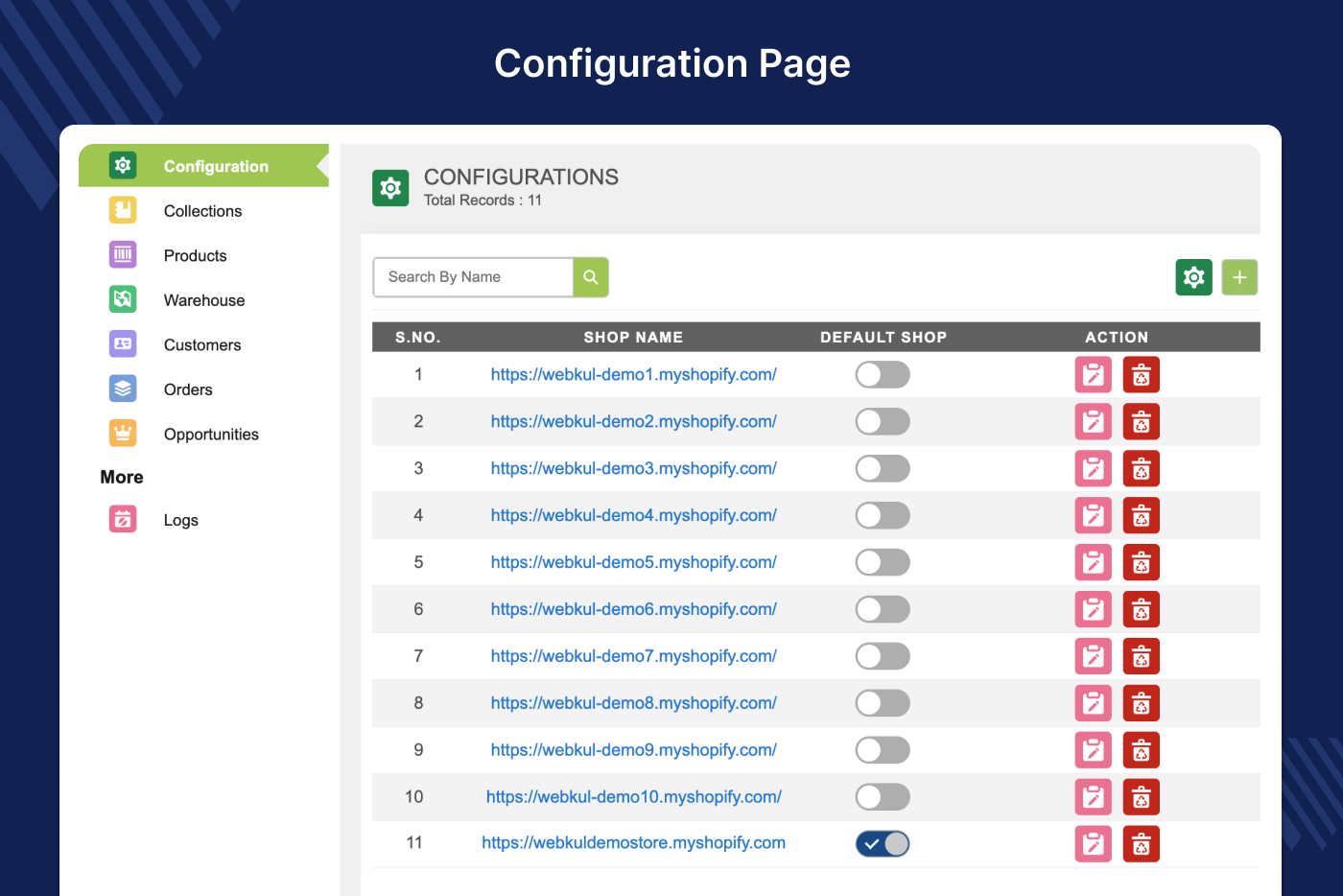Click the Logs icon under More
This screenshot has height=896, width=1343.
[x=123, y=519]
